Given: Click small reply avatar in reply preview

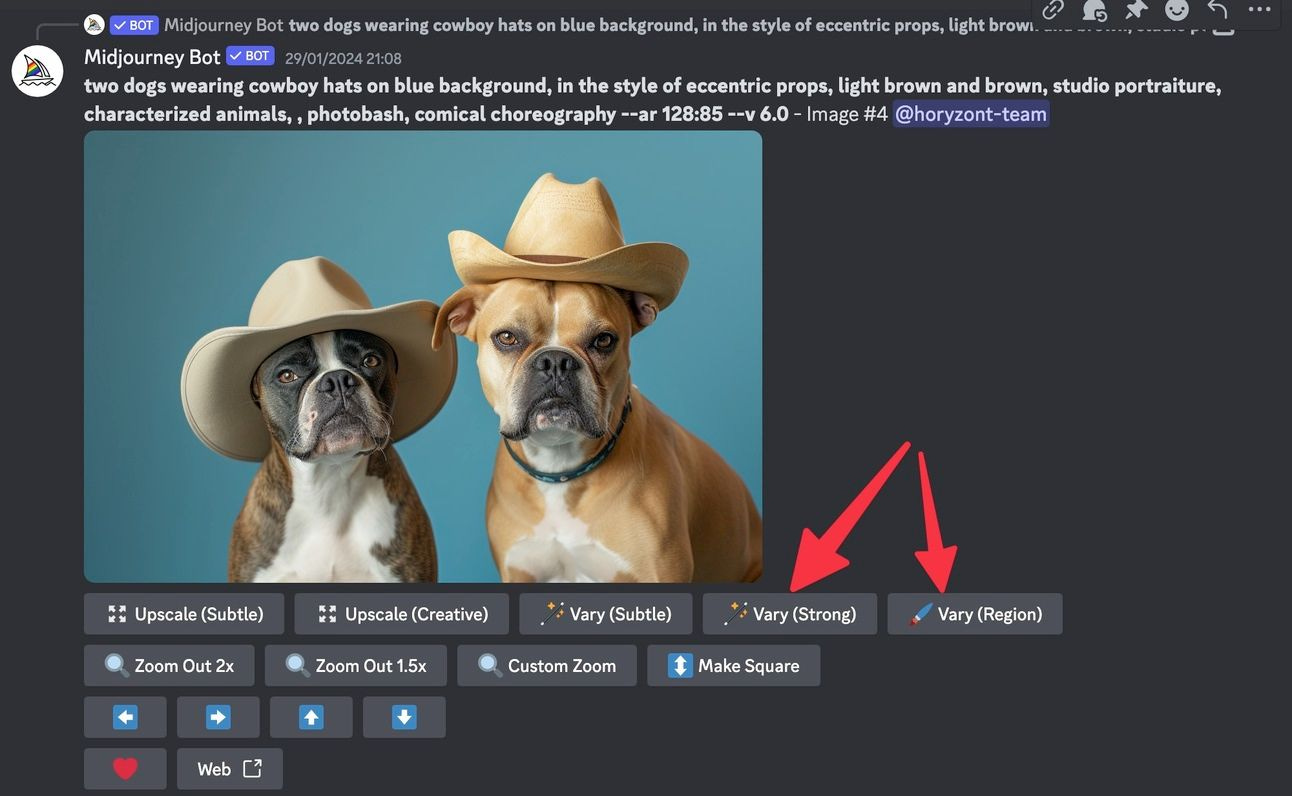Looking at the screenshot, I should click(94, 25).
